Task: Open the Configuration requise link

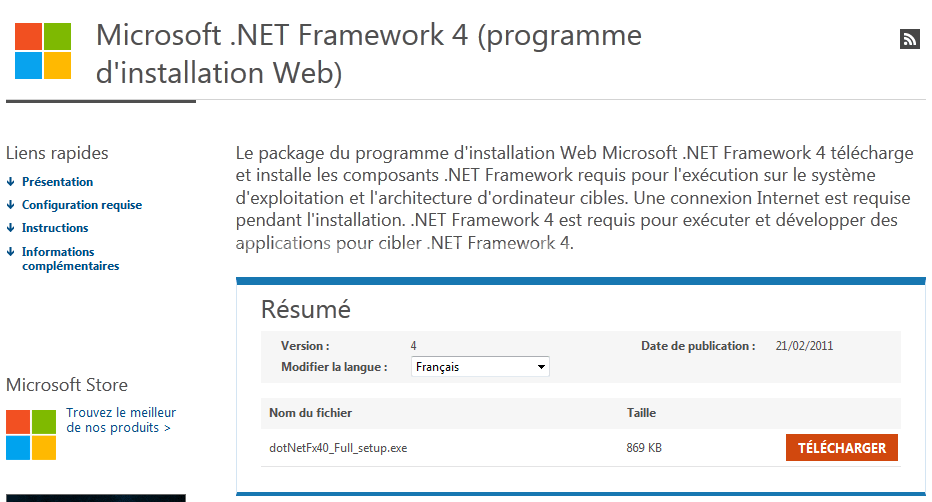Action: pyautogui.click(x=82, y=205)
